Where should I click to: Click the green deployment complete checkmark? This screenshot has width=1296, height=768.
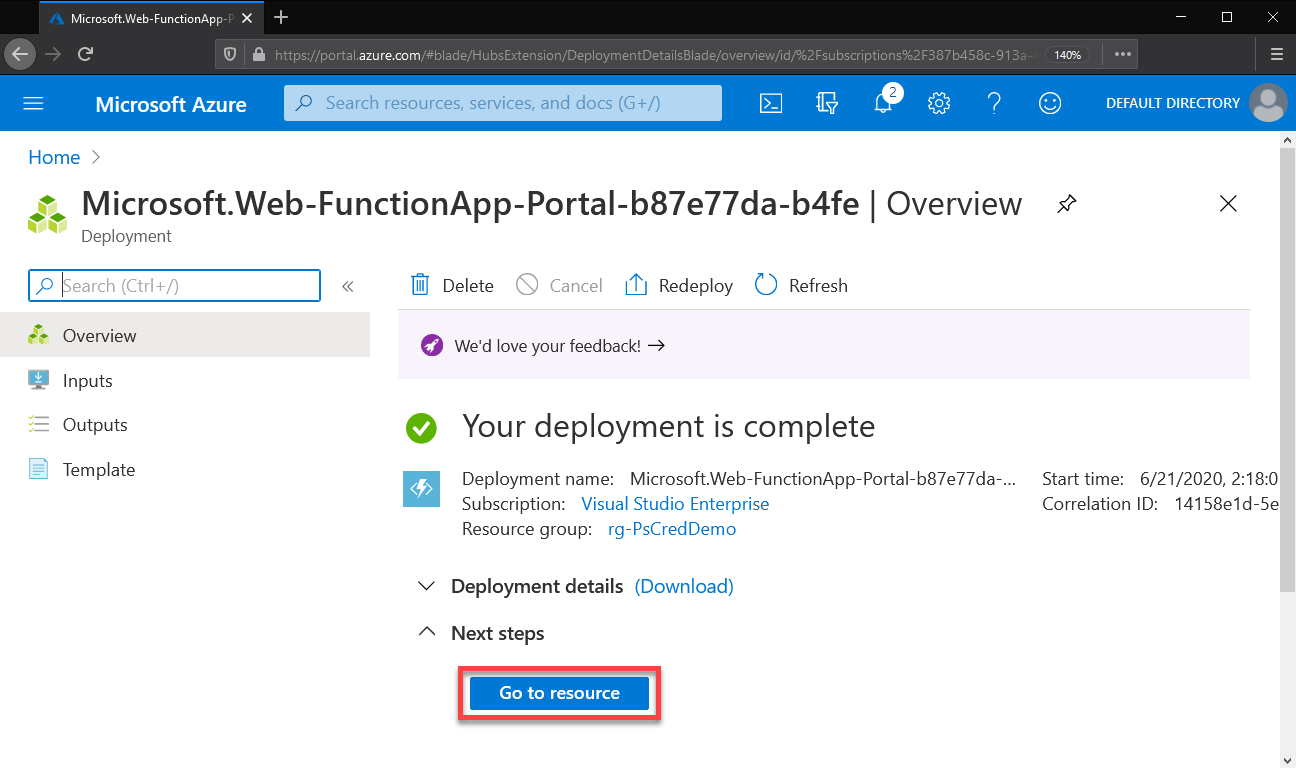(421, 428)
